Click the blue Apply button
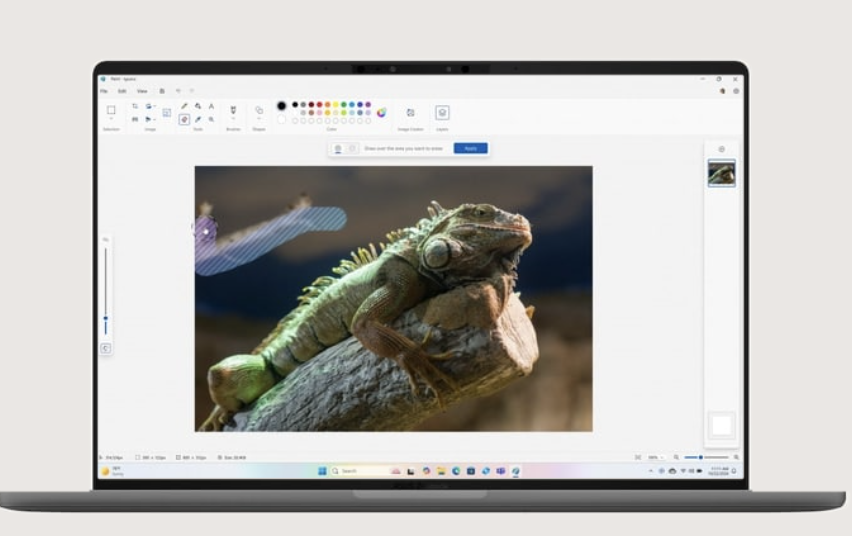The image size is (852, 536). click(471, 148)
